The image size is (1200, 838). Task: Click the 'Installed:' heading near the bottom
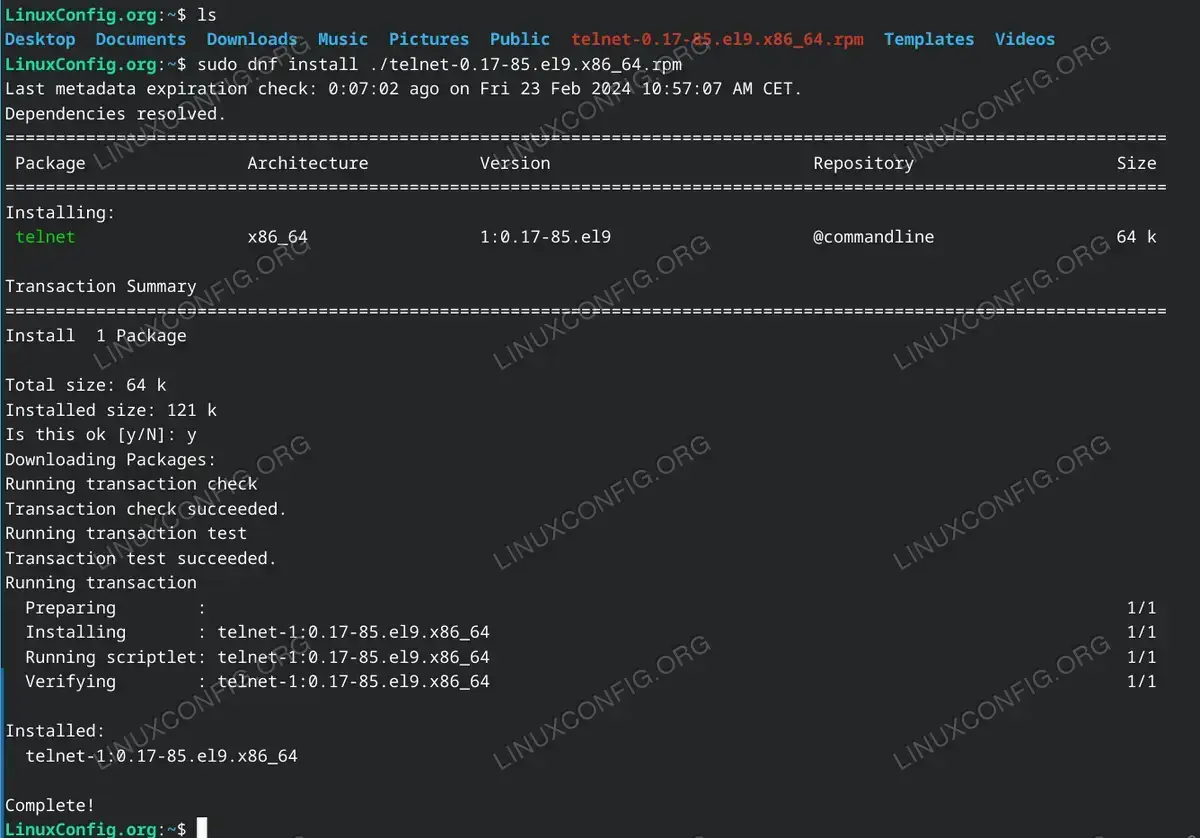pos(55,731)
